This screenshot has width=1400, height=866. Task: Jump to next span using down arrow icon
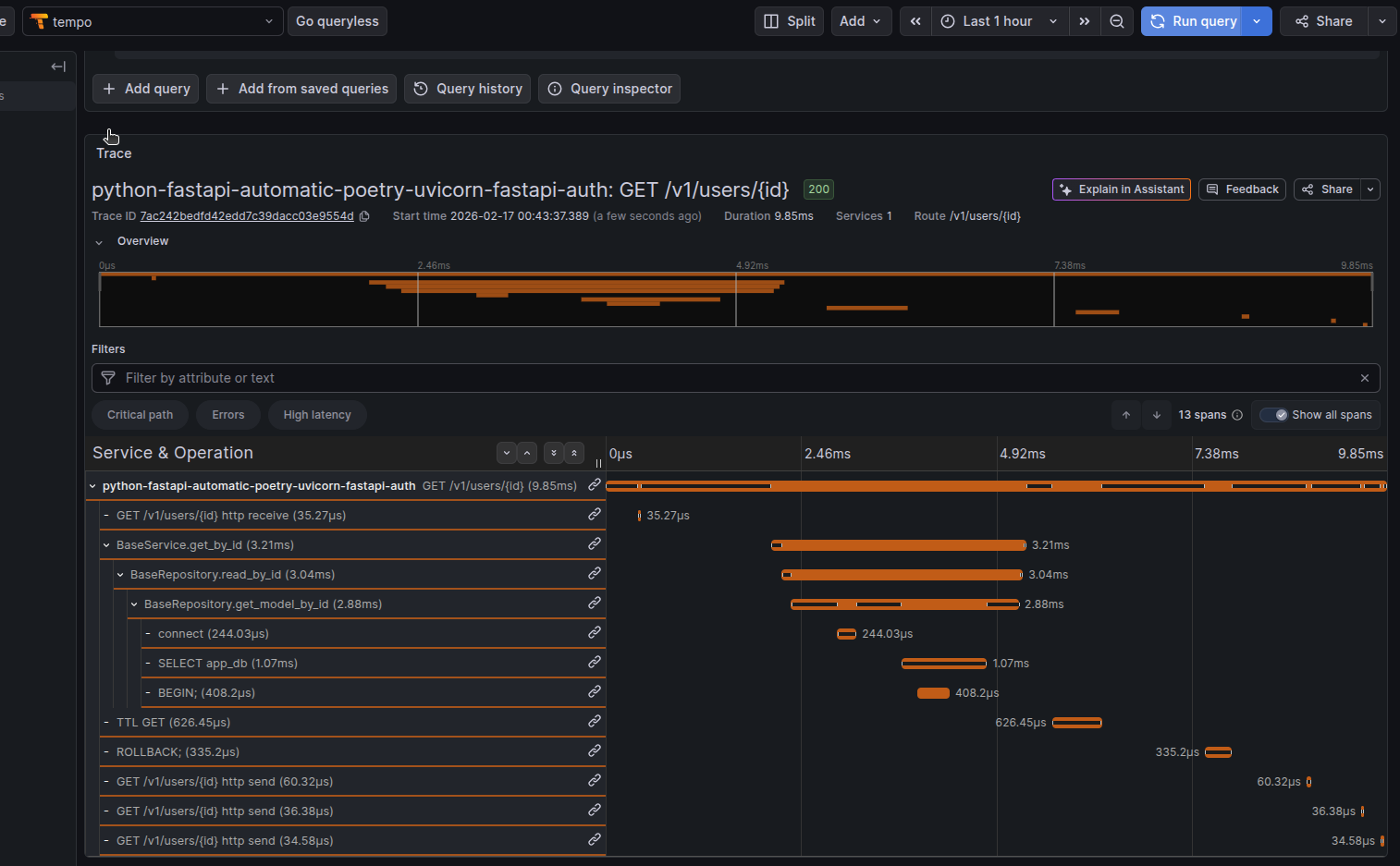tap(1156, 415)
